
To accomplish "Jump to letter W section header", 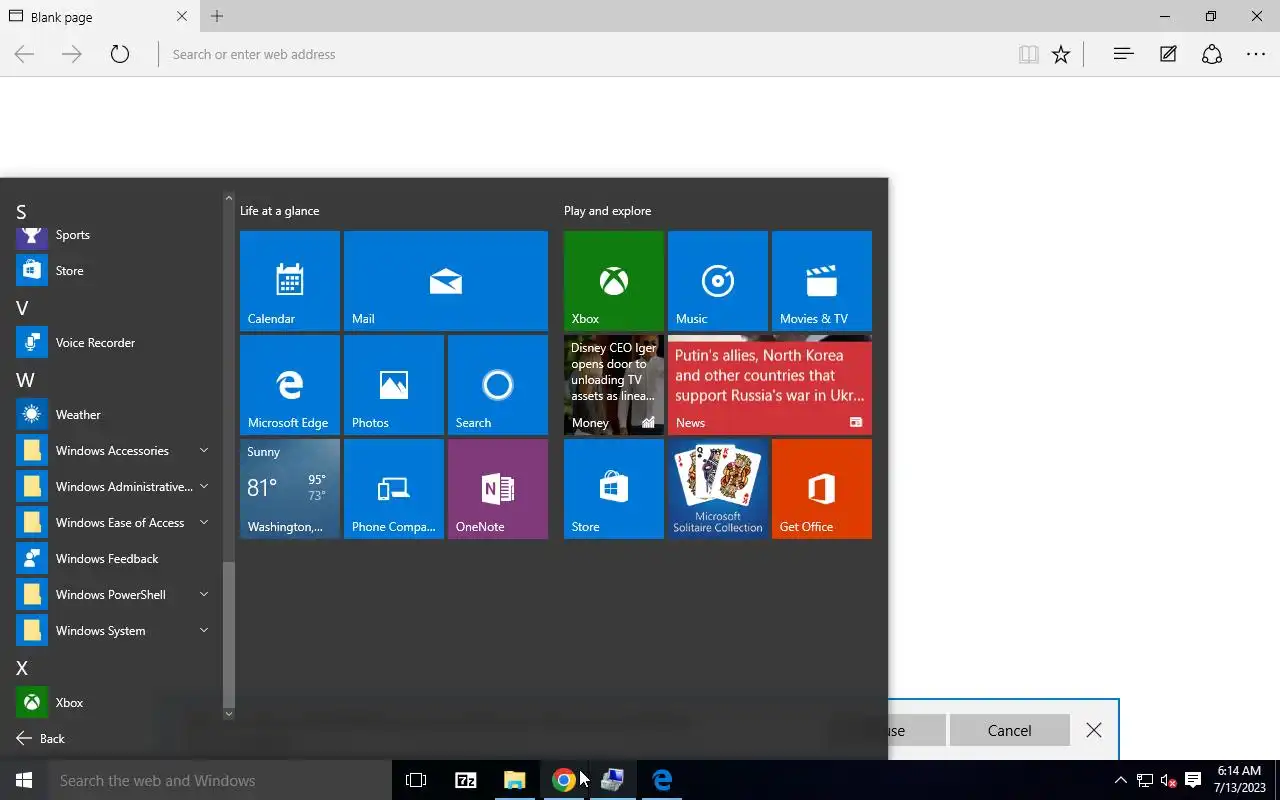I will coord(25,380).
